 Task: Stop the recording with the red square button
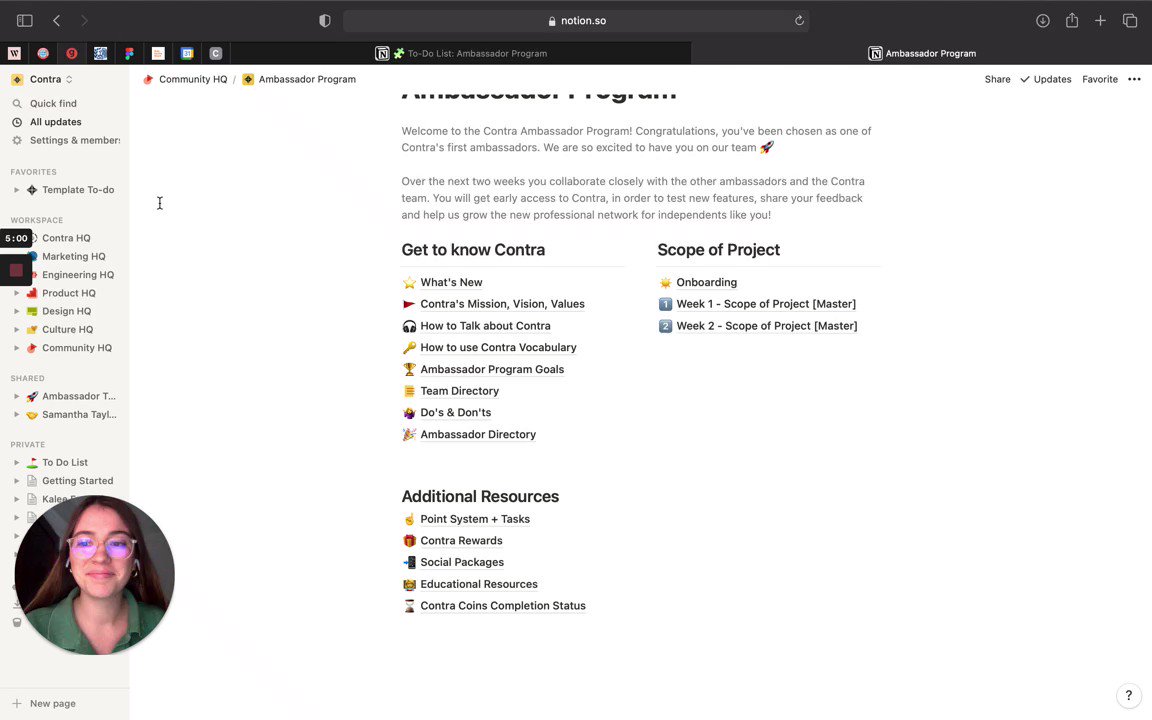pos(16,270)
